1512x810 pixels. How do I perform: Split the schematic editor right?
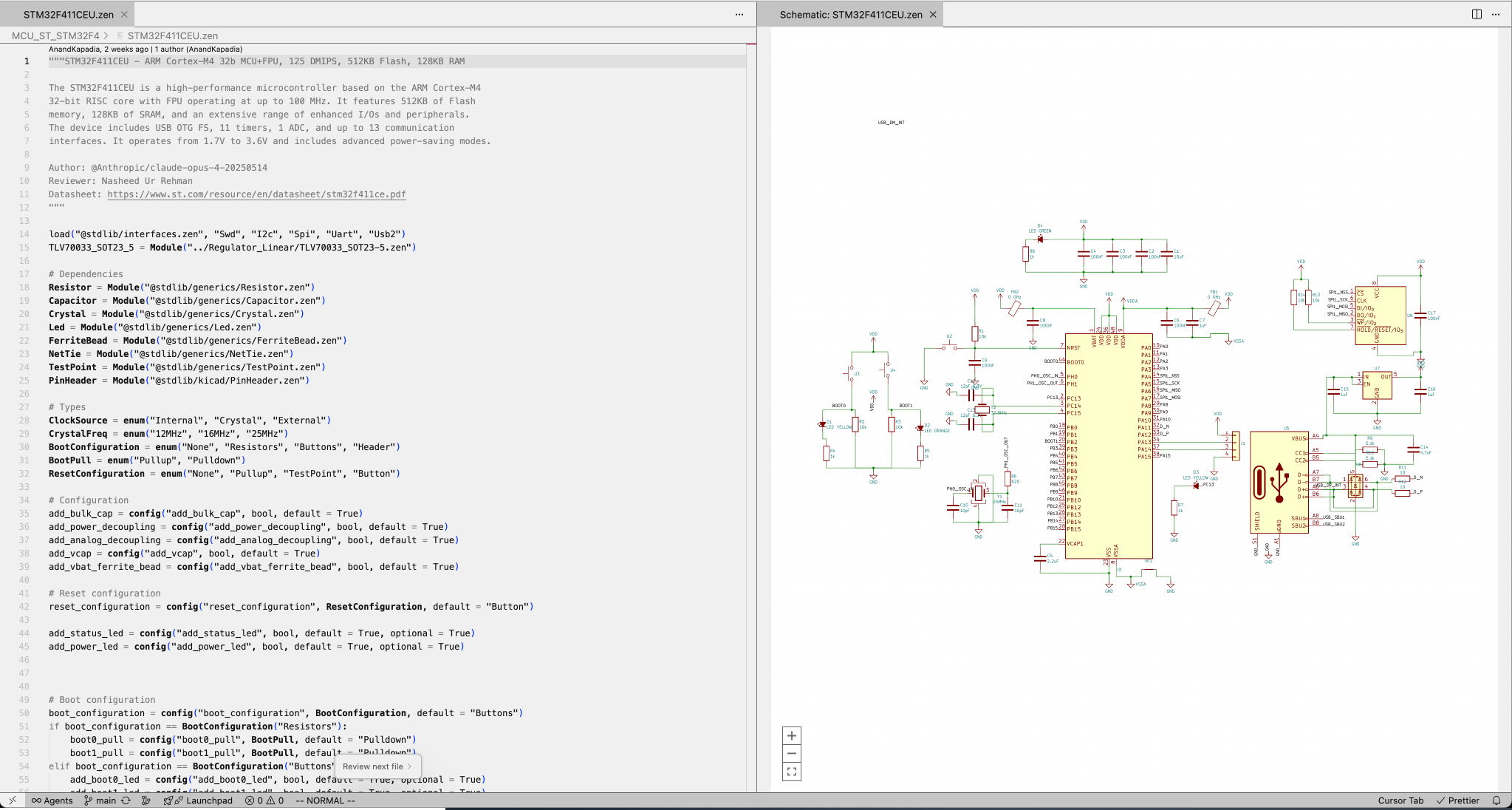1477,14
